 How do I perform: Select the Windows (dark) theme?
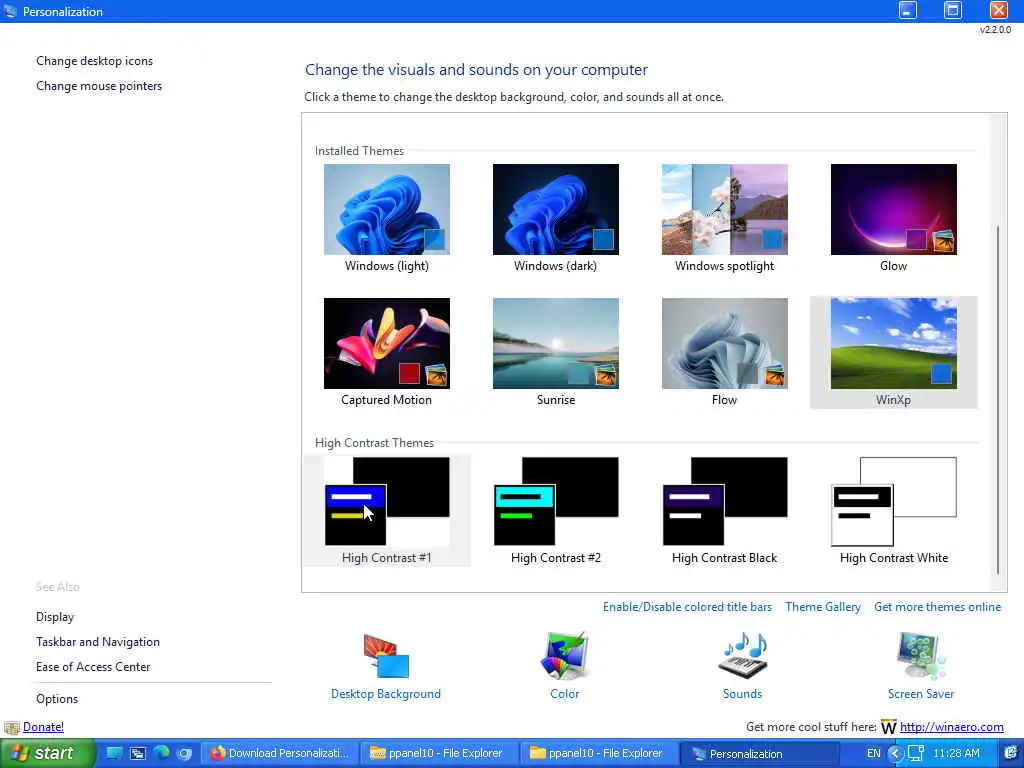[x=556, y=219]
